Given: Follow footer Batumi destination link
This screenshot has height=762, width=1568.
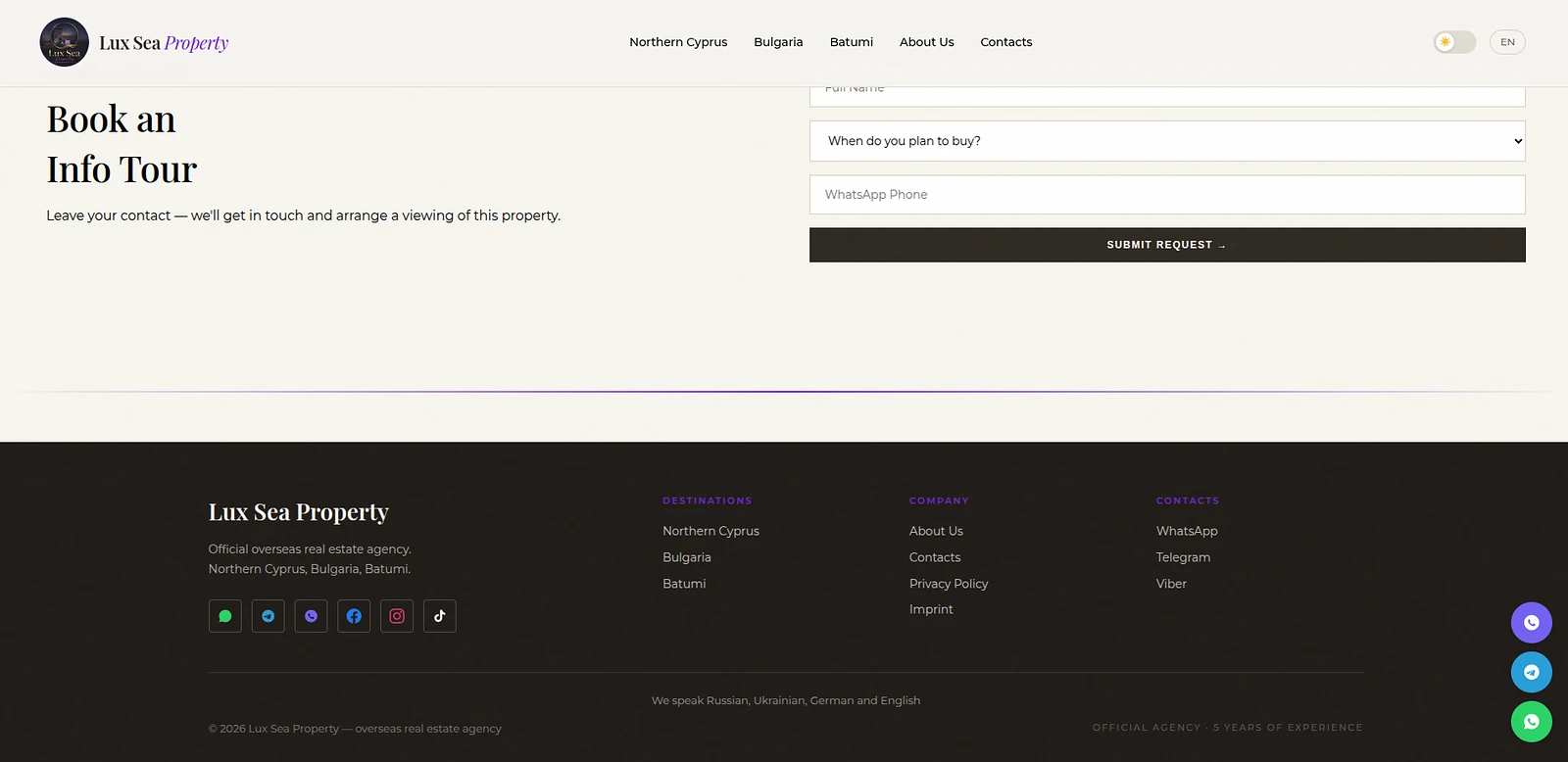Looking at the screenshot, I should [684, 584].
